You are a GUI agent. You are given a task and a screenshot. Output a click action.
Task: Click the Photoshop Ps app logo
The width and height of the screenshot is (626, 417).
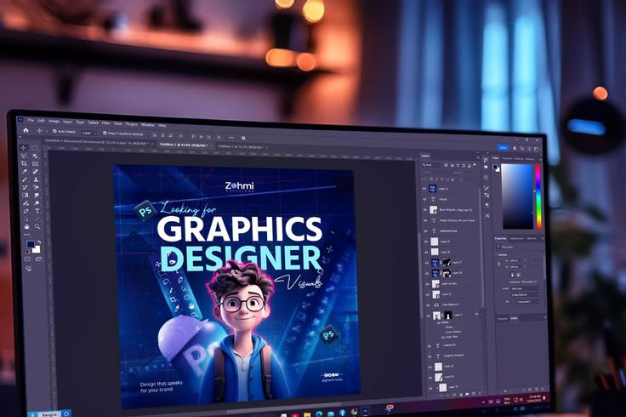pos(20,122)
